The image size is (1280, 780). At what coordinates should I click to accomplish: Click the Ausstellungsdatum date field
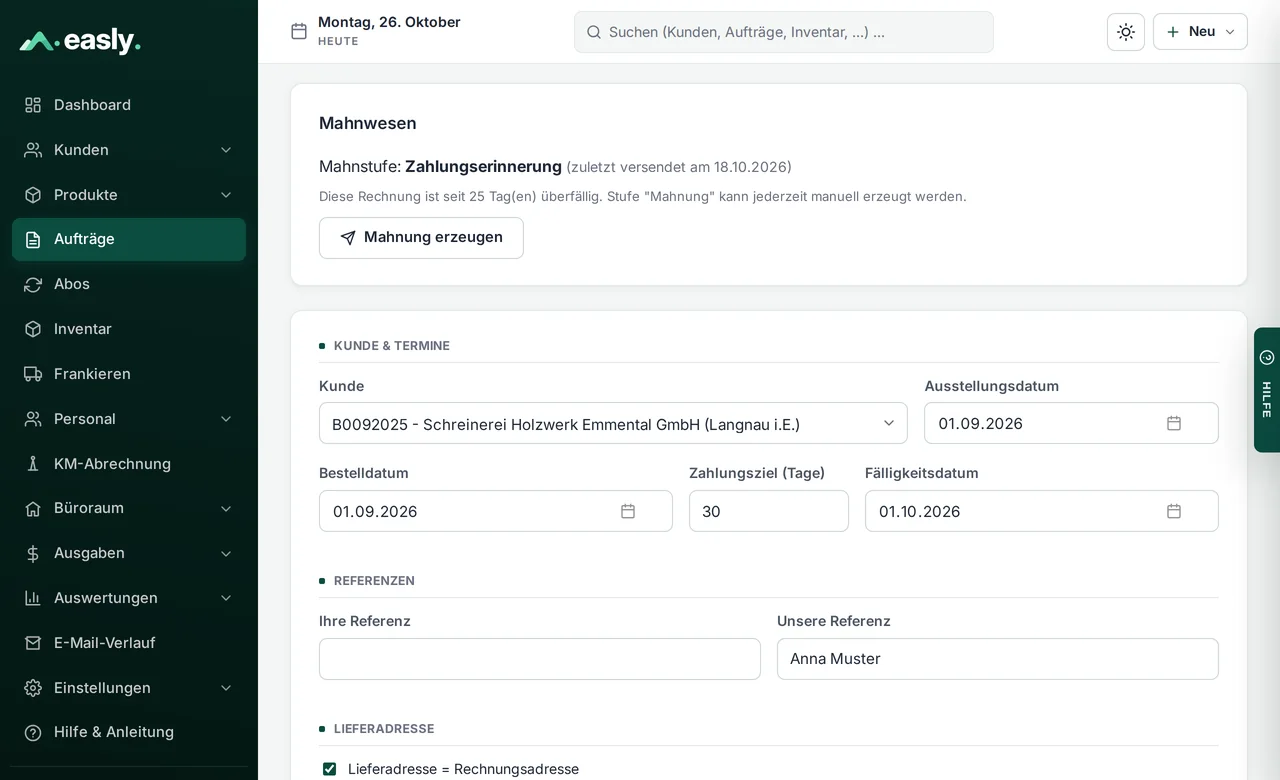tap(1071, 423)
